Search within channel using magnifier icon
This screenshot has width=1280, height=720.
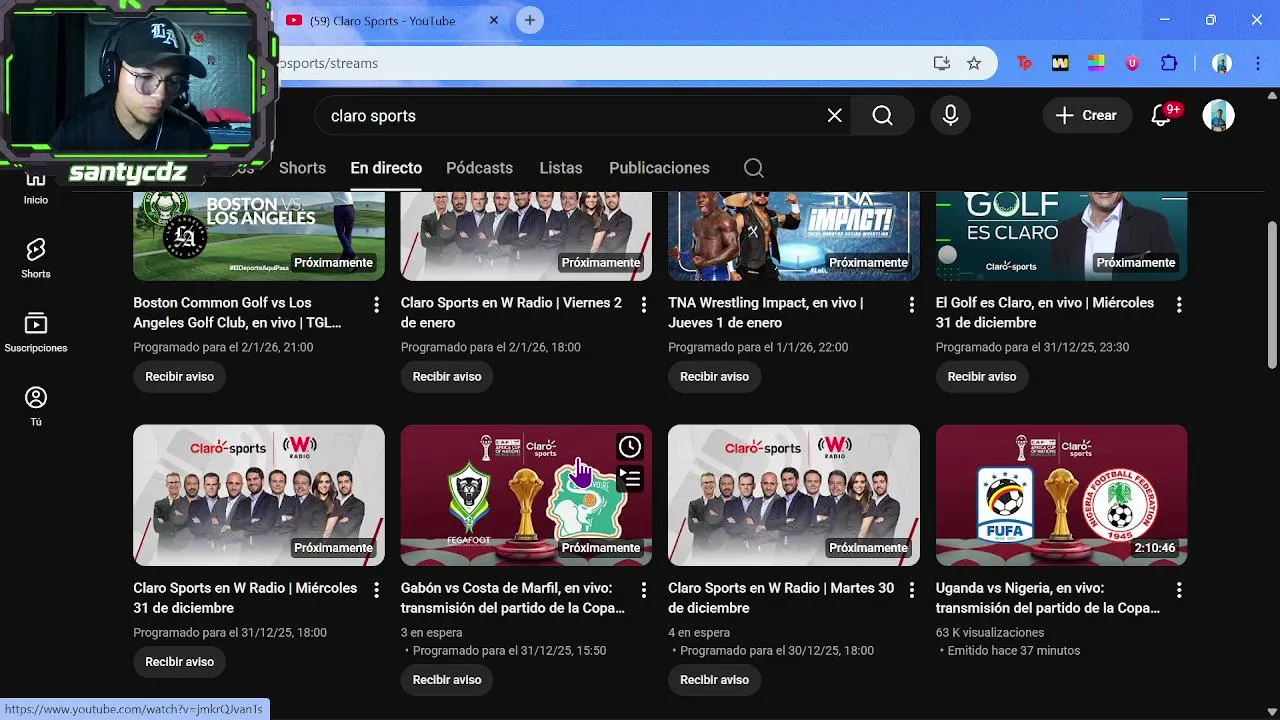point(754,168)
